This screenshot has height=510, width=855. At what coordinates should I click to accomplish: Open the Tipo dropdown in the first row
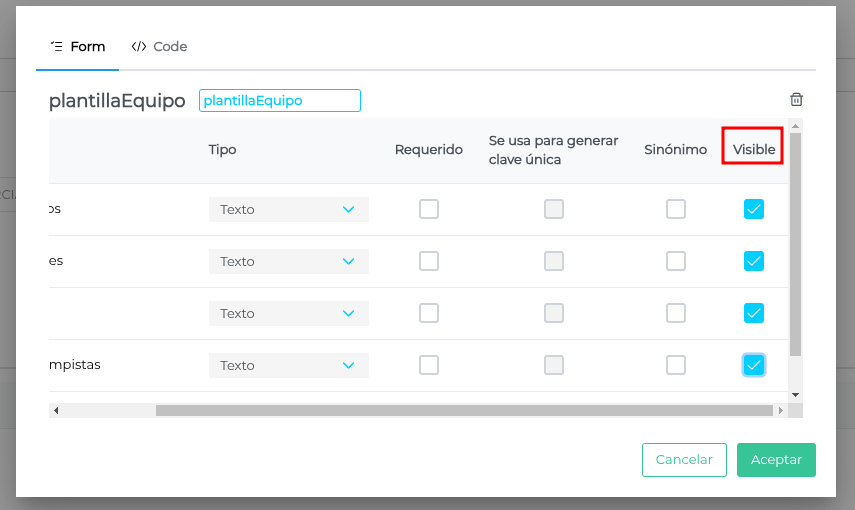point(288,209)
